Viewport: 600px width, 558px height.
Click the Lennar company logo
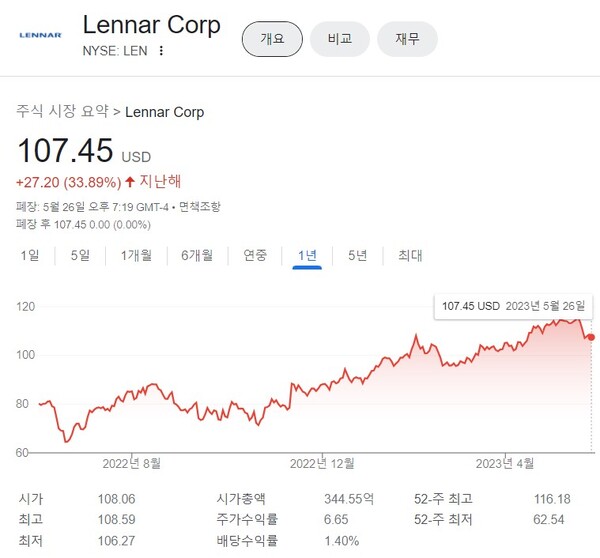(x=41, y=35)
